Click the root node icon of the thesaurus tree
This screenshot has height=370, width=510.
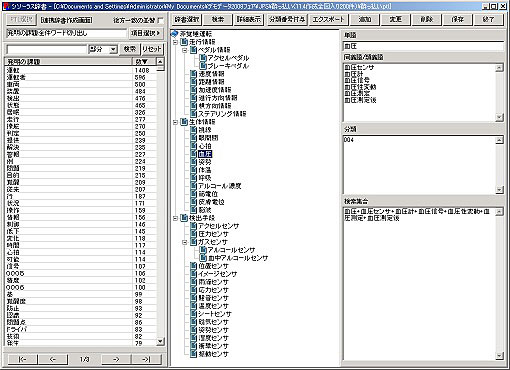(x=175, y=34)
